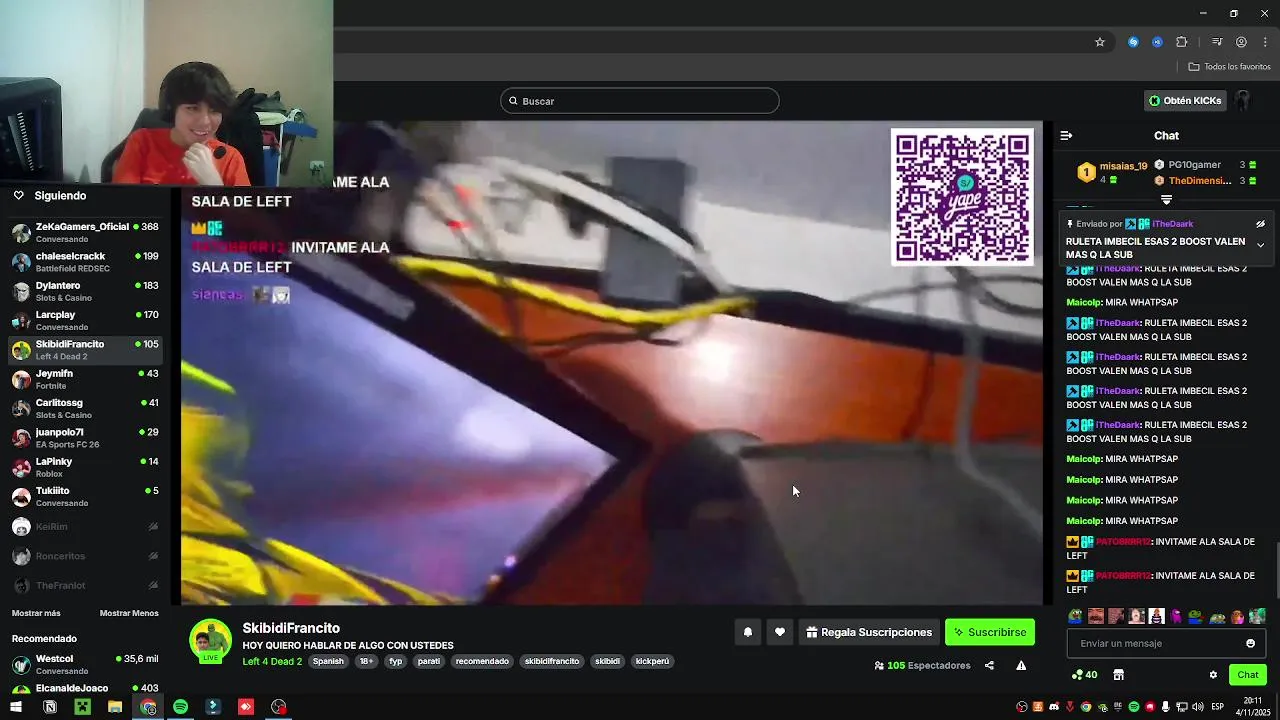Open Dylantero channel in sidebar
The width and height of the screenshot is (1280, 720).
[85, 291]
